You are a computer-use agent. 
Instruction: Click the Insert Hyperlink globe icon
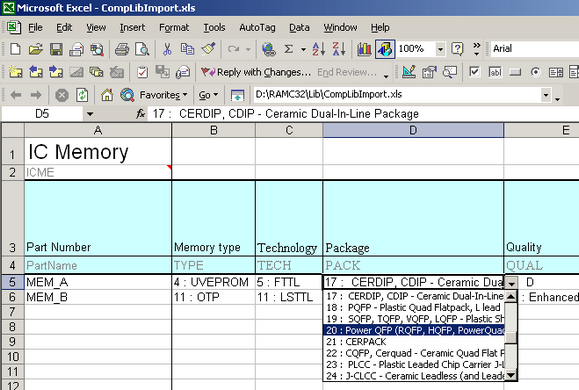[268, 49]
